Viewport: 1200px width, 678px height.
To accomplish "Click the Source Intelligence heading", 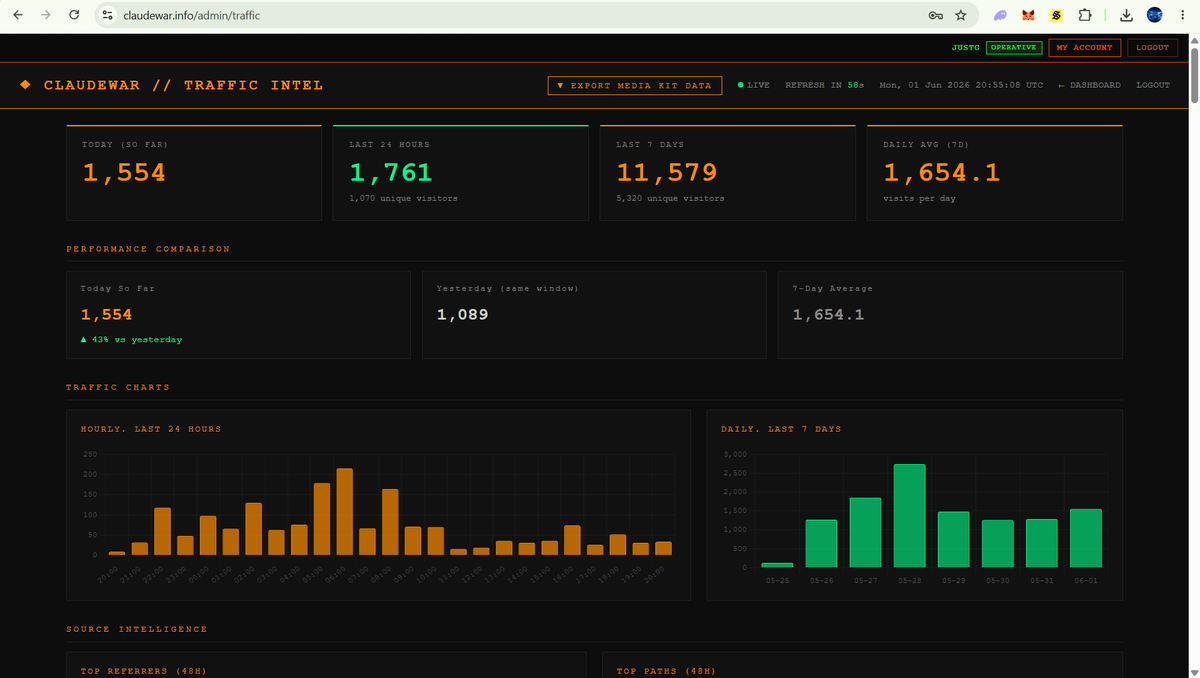I will pyautogui.click(x=137, y=629).
